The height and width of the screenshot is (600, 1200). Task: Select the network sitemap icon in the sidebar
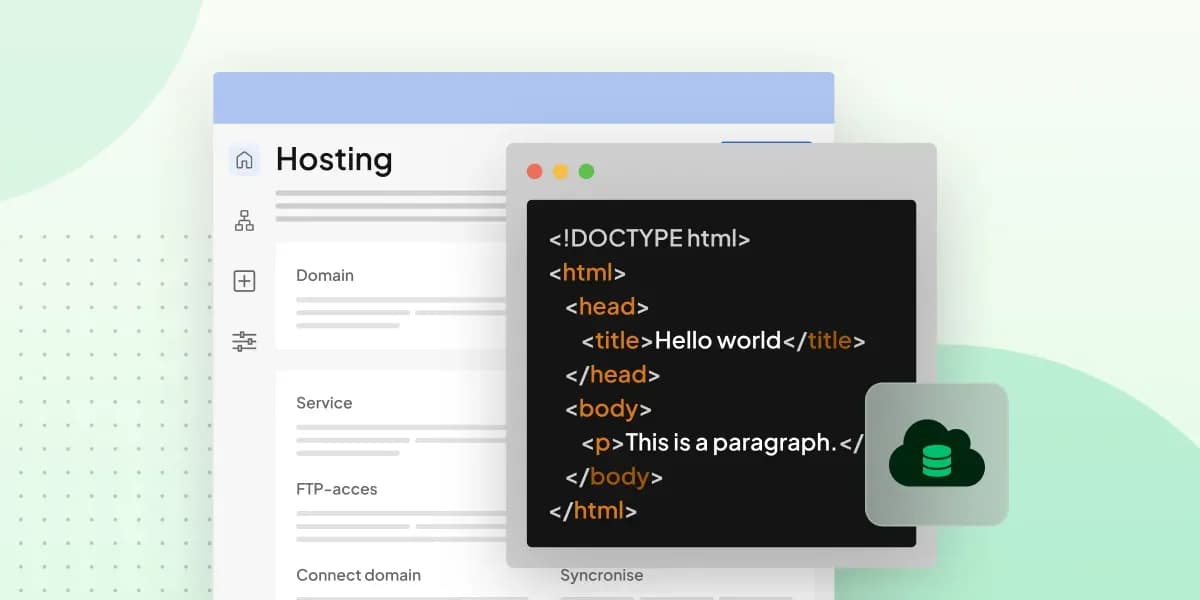click(x=244, y=221)
